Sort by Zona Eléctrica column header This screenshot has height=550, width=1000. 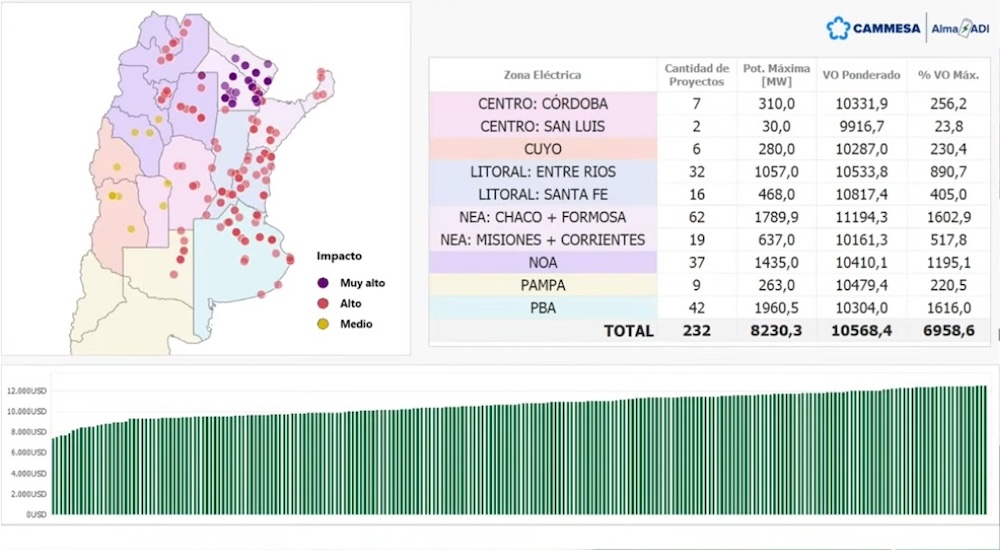click(543, 75)
